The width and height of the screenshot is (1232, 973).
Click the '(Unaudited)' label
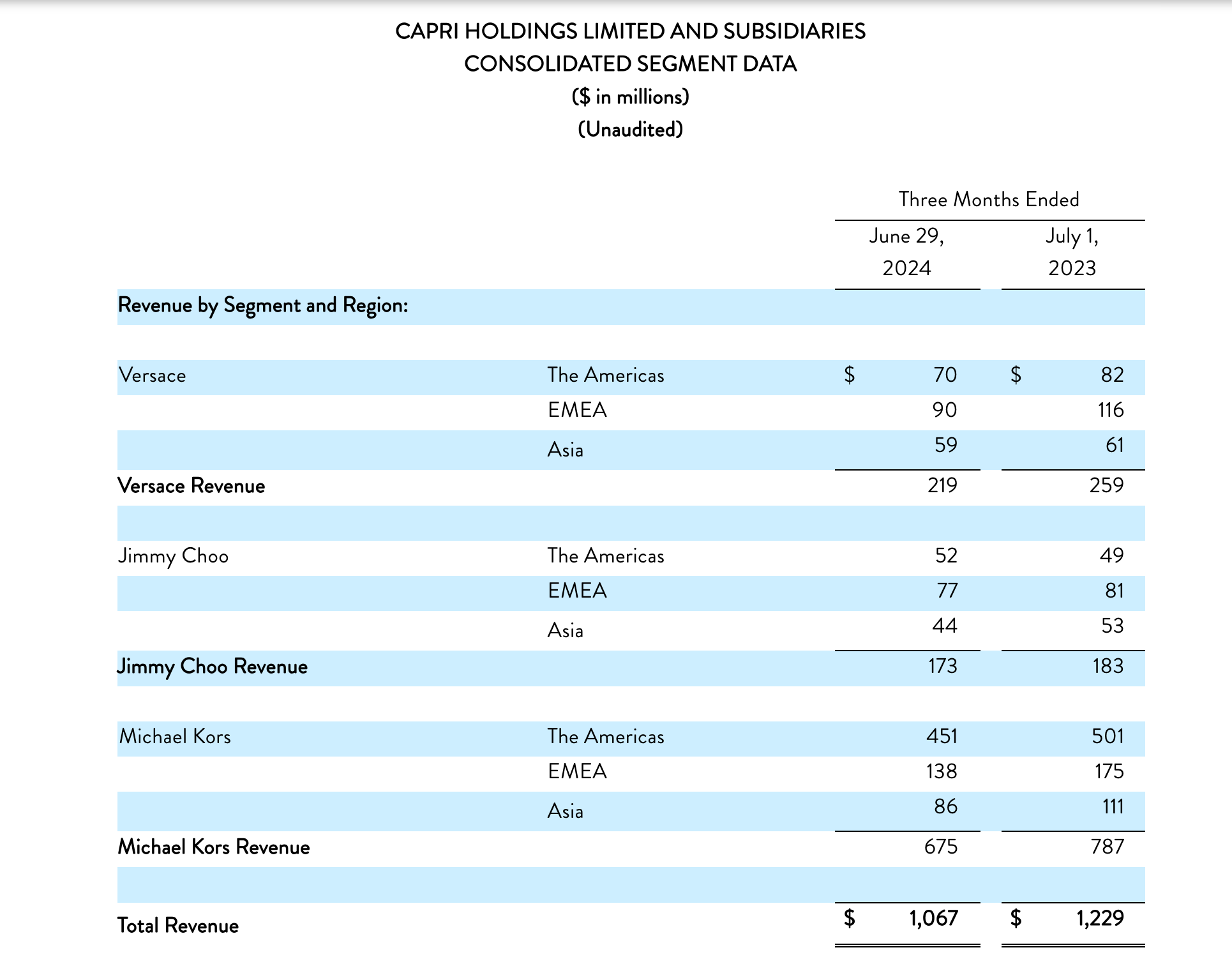click(630, 130)
